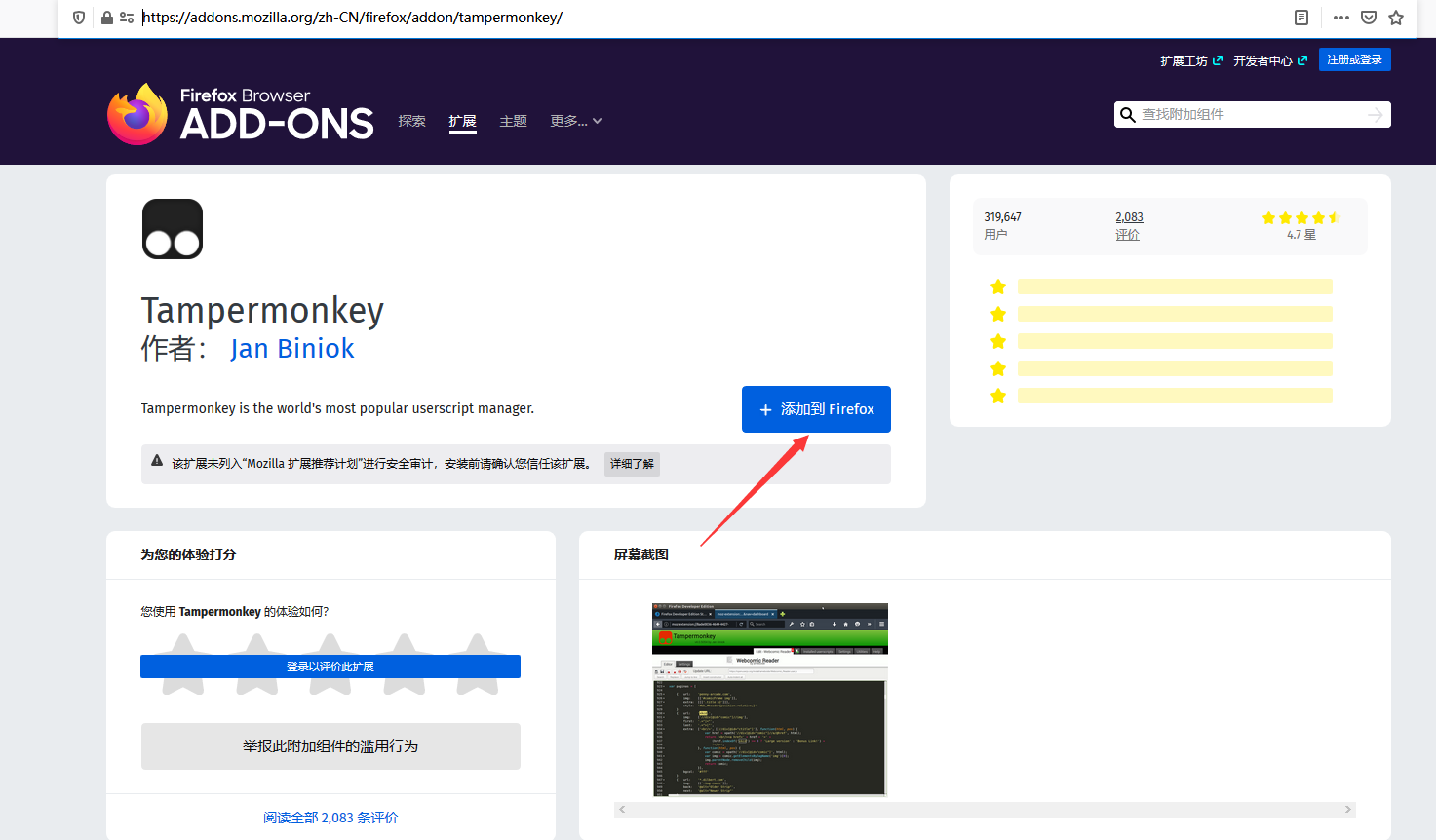Viewport: 1436px width, 840px height.
Task: Click the tracking protection shield icon
Action: click(x=79, y=18)
